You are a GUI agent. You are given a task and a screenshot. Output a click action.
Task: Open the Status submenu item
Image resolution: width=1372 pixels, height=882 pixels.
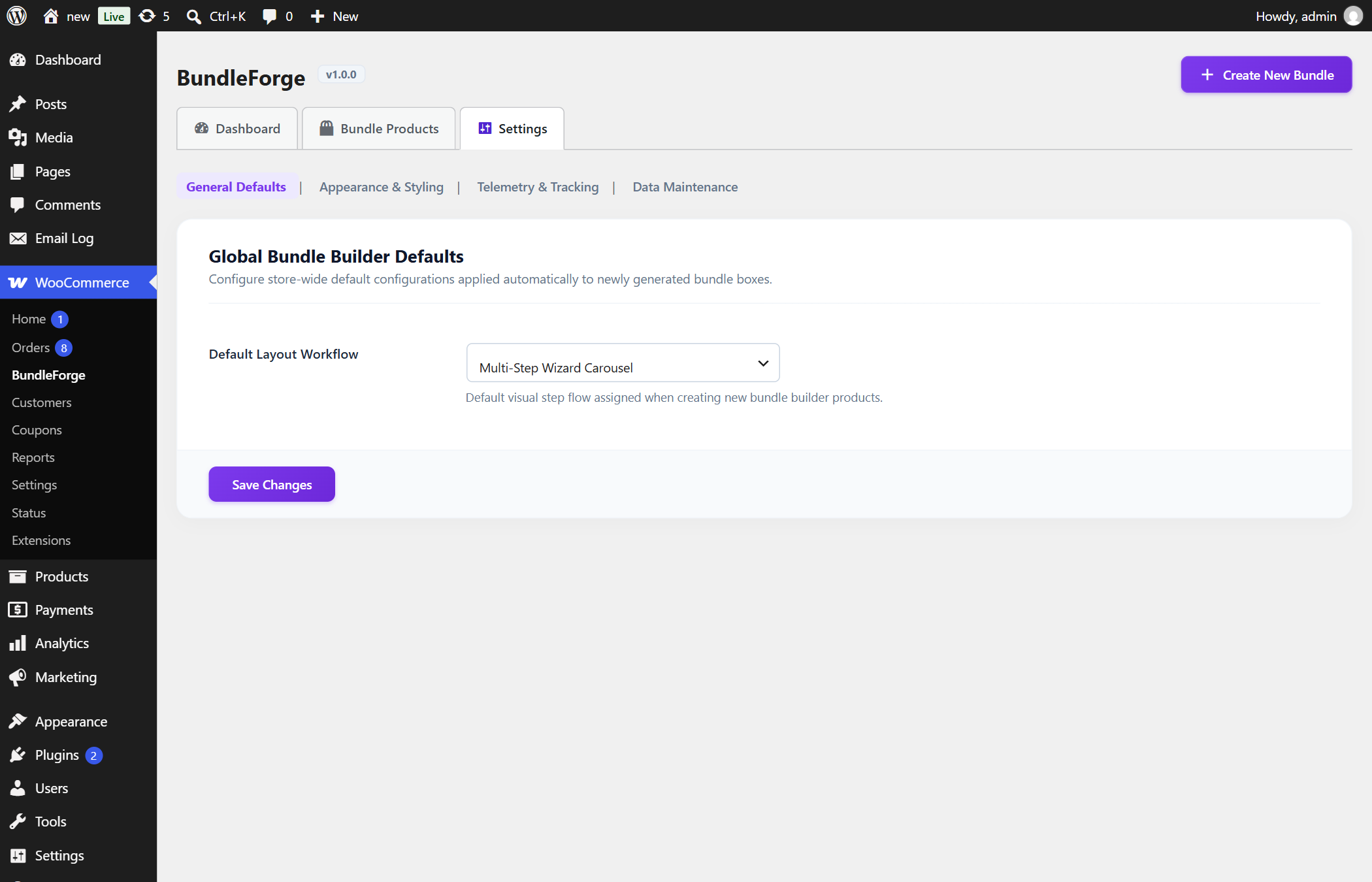(29, 513)
